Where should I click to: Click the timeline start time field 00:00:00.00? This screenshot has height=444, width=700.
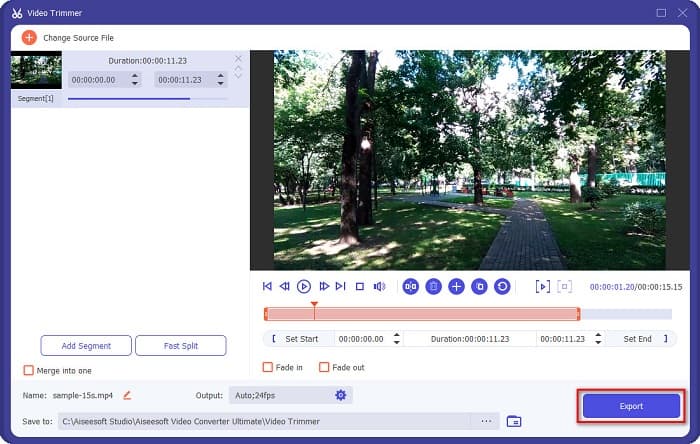click(361, 339)
